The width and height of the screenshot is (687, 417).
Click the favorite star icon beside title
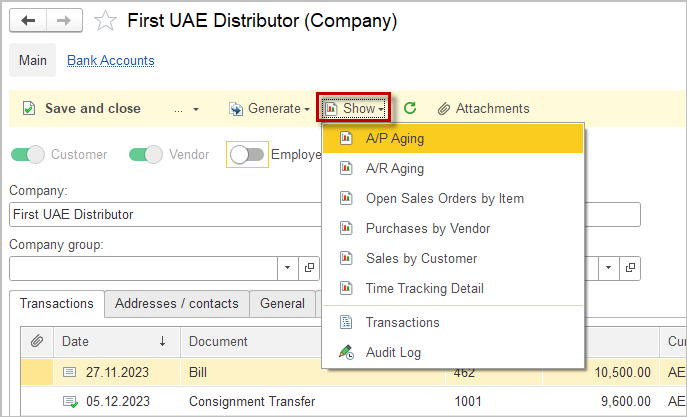pos(104,20)
